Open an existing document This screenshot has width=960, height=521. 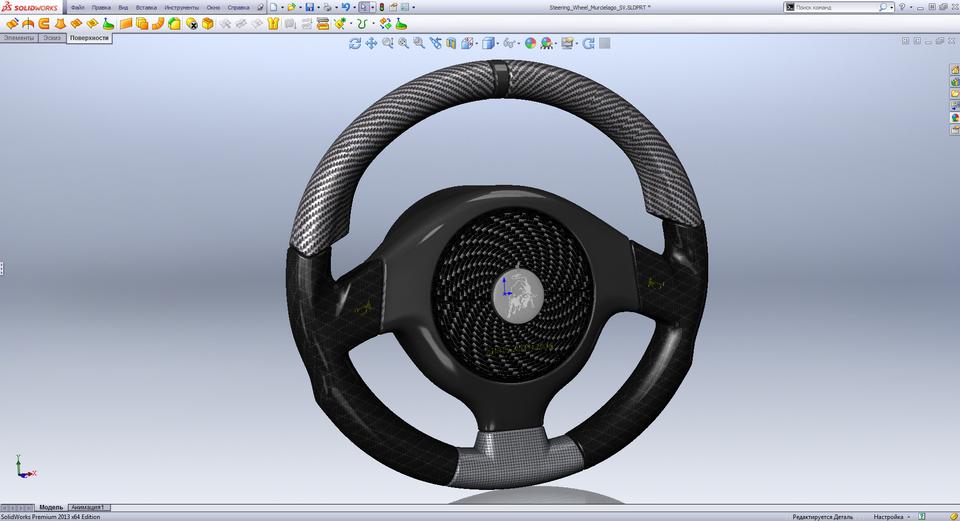click(x=291, y=7)
